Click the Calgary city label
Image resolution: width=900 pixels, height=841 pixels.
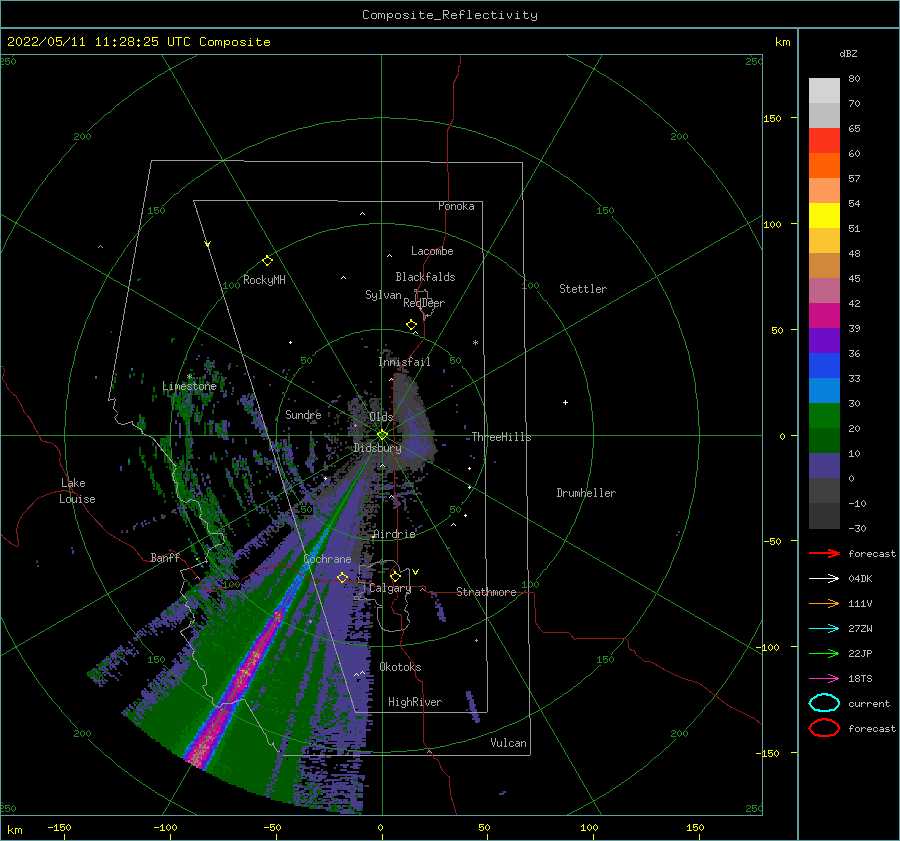click(x=390, y=588)
